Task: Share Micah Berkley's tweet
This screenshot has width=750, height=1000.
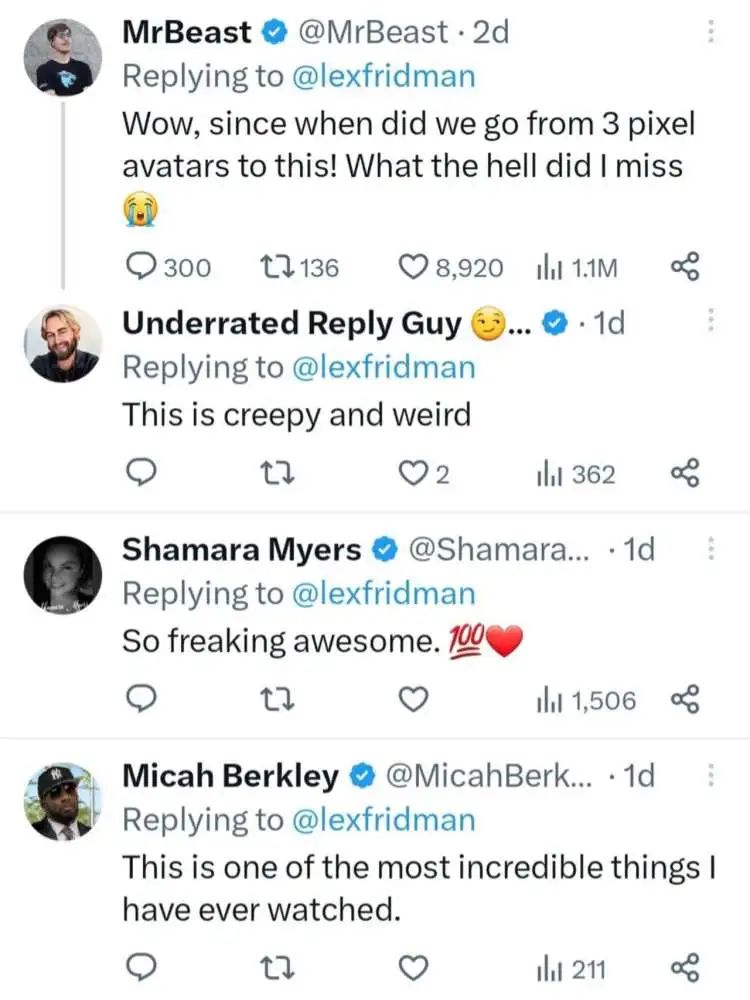Action: 684,967
